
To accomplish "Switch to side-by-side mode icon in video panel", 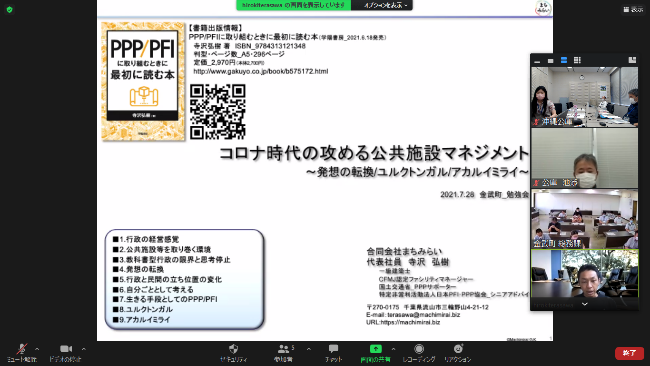I will [632, 61].
